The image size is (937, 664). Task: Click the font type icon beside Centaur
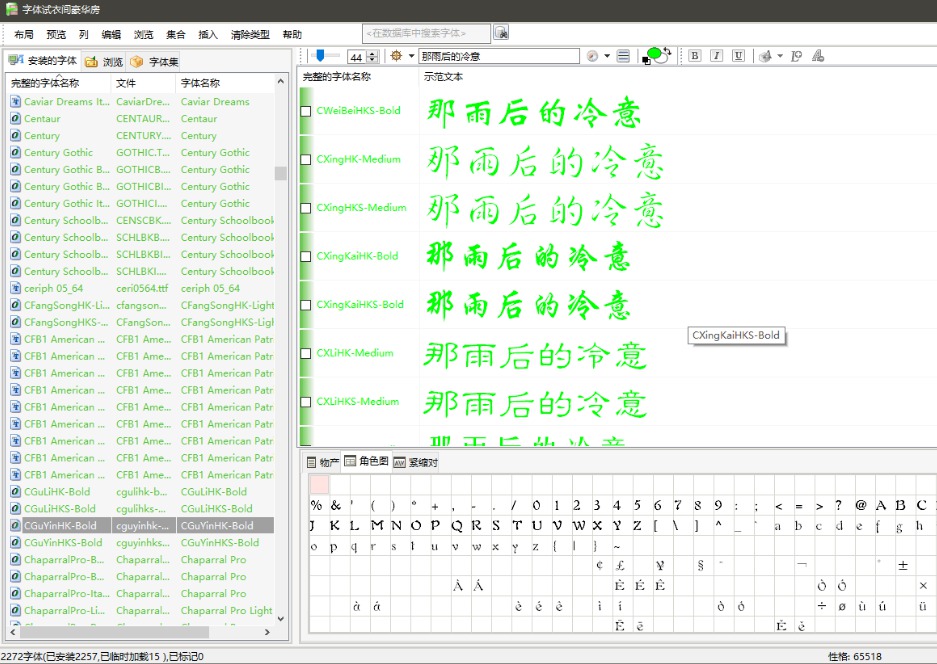tap(16, 118)
